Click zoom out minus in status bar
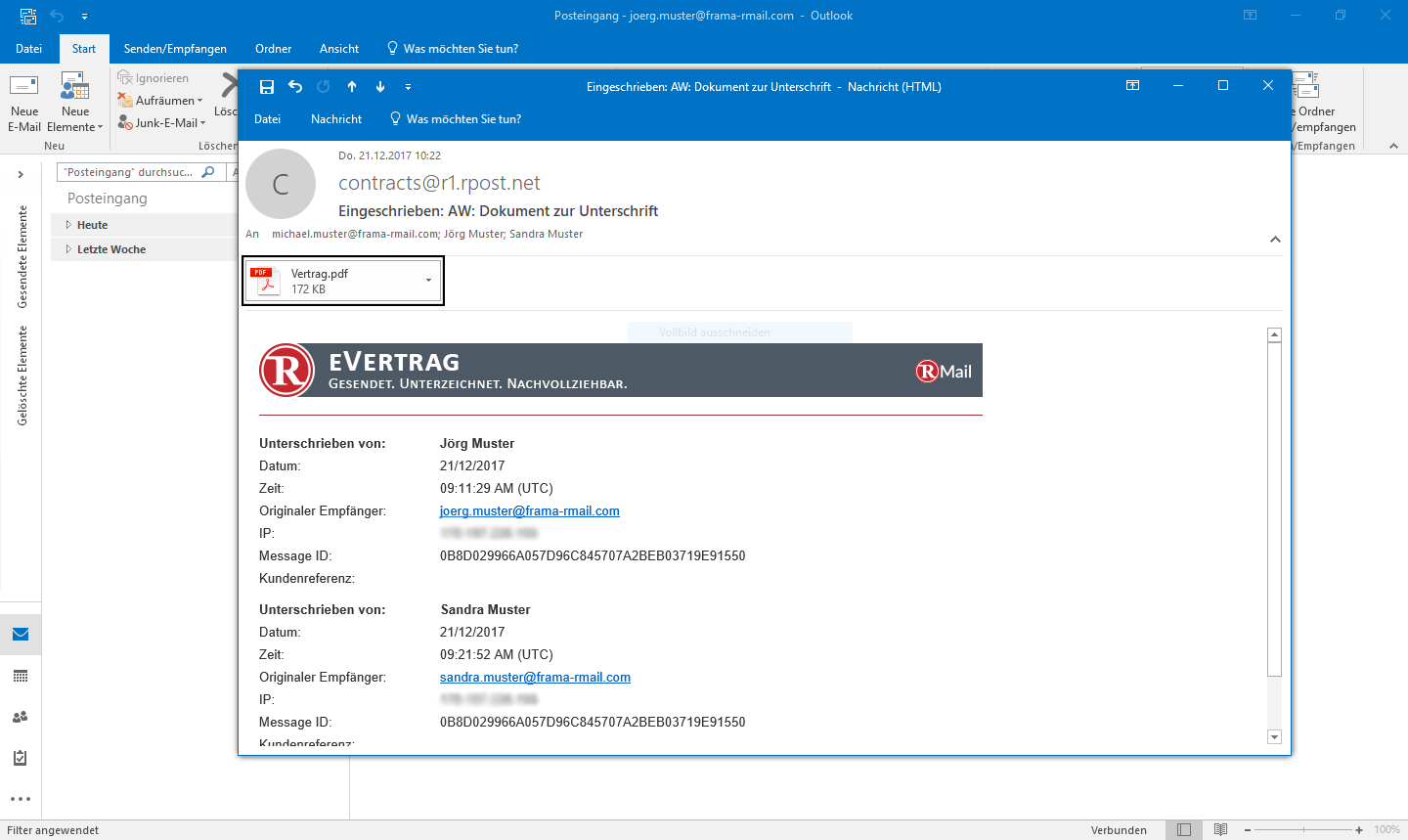Image resolution: width=1408 pixels, height=840 pixels. [1248, 830]
